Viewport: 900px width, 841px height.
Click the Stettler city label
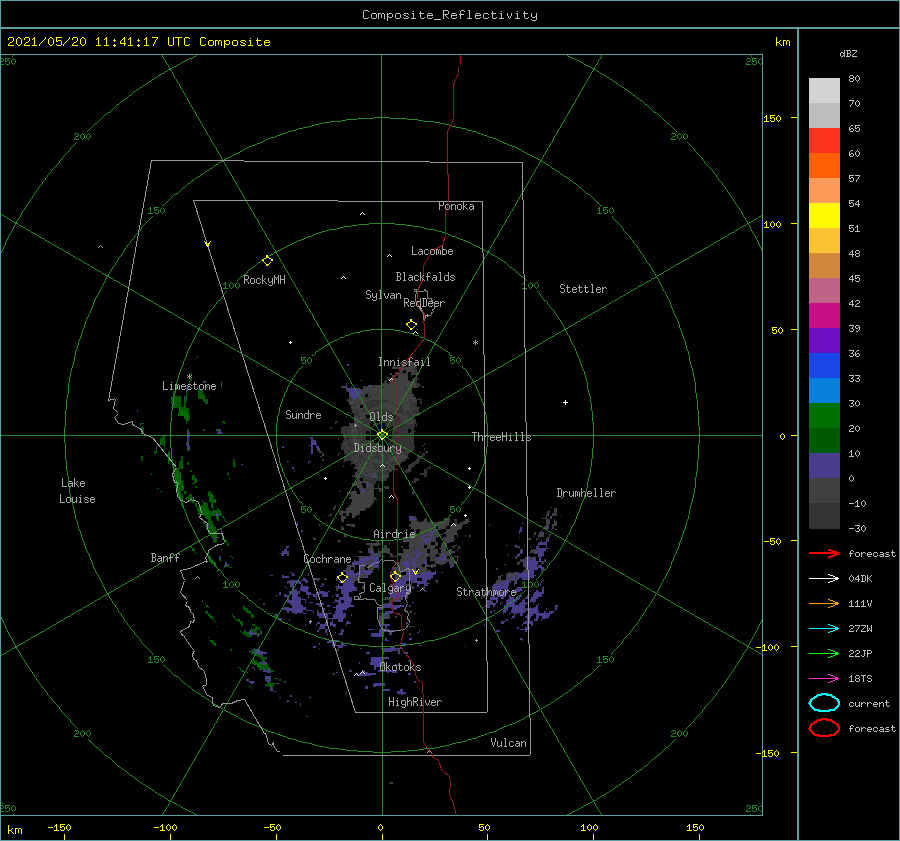tap(583, 289)
